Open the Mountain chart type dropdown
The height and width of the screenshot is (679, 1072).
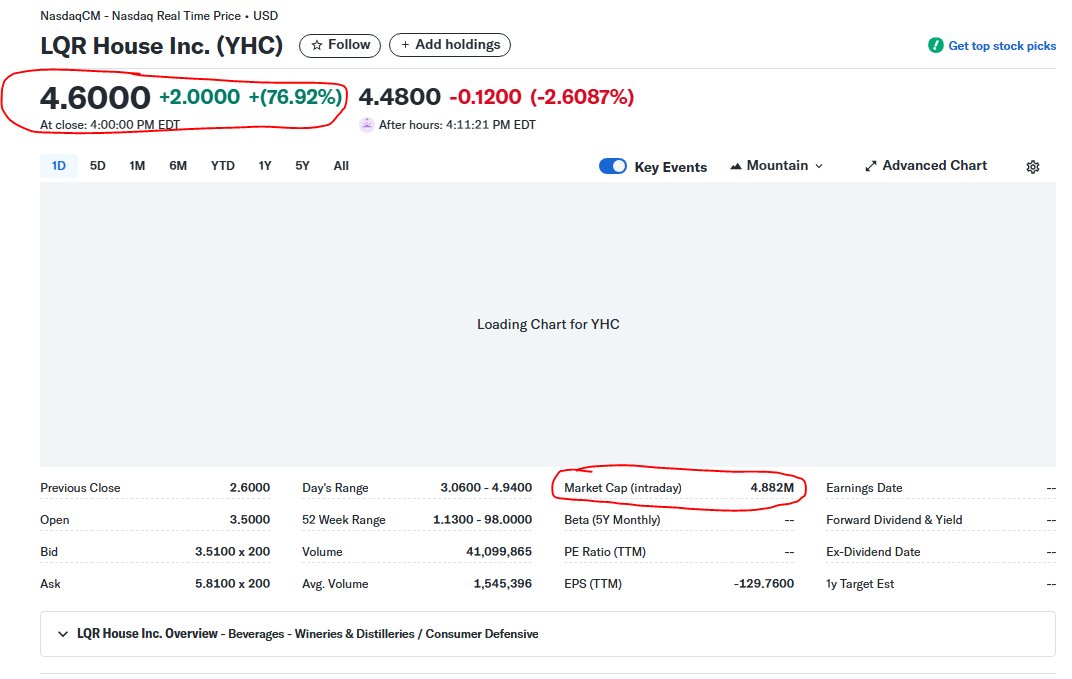coord(777,165)
